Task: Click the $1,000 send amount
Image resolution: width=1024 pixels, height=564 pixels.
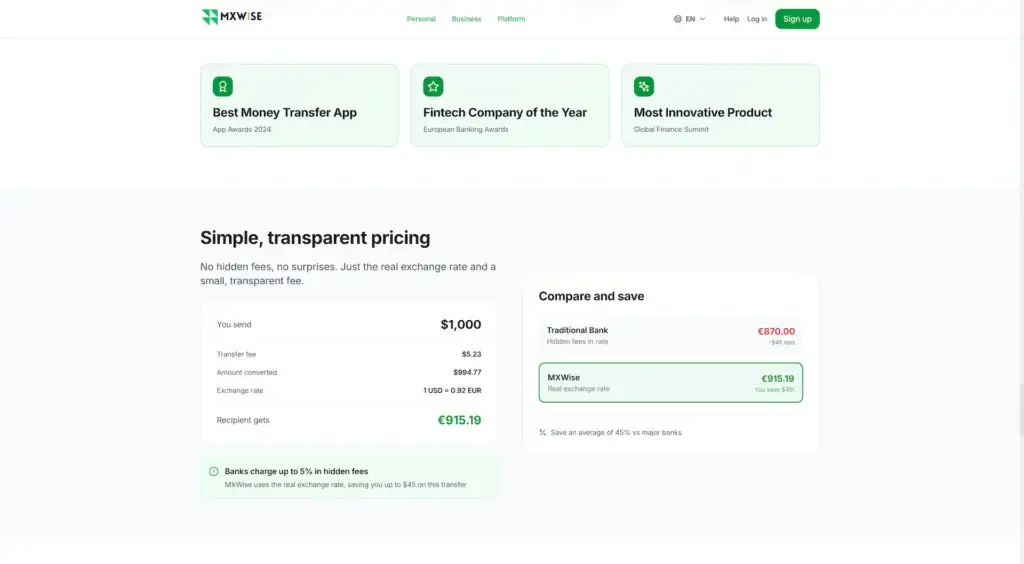Action: click(x=460, y=324)
